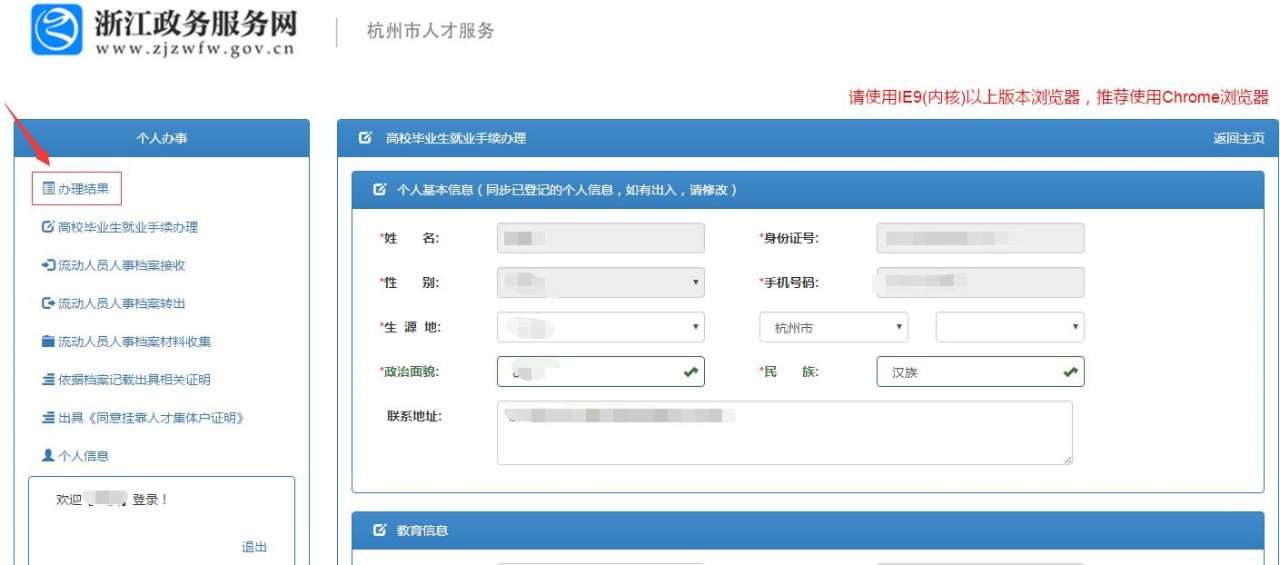Click the folder icon for 人事档案材料收集
1280x565 pixels.
48,341
